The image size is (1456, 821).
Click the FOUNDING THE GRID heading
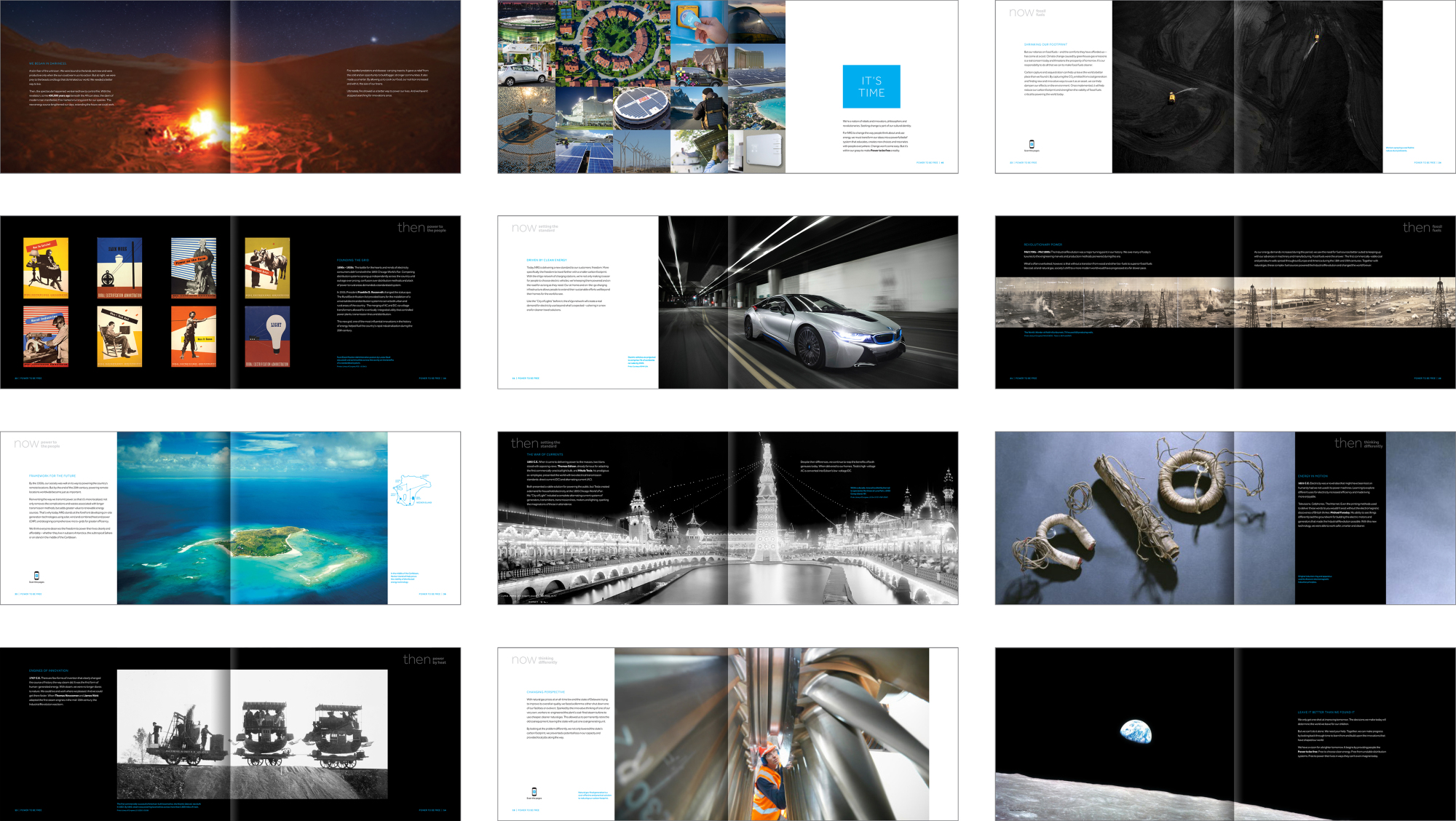click(x=353, y=260)
